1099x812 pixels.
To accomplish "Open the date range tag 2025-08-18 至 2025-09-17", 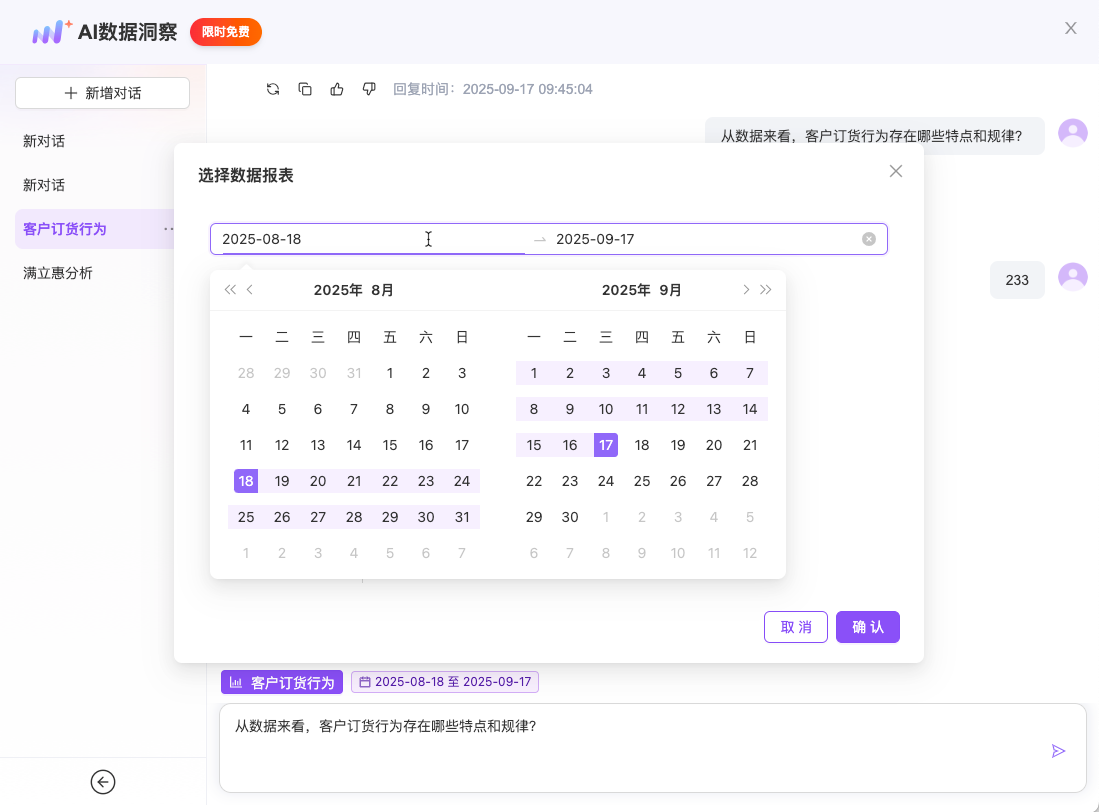I will tap(445, 682).
